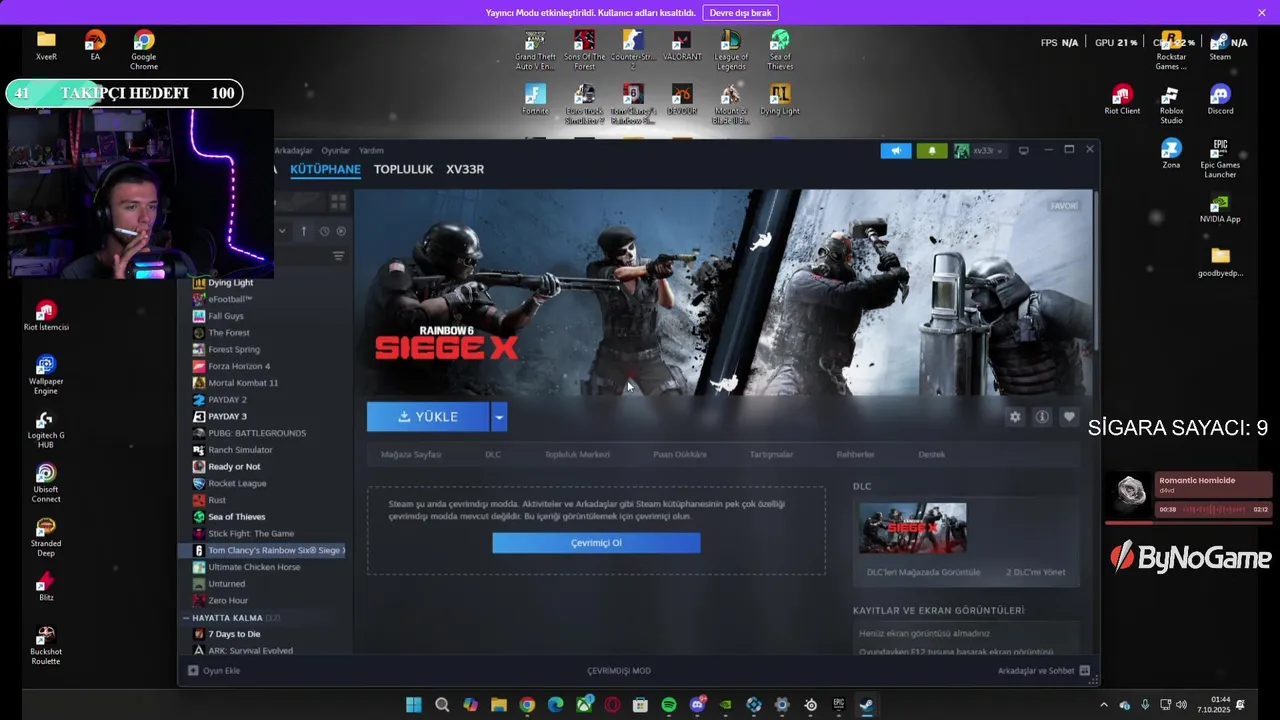Image resolution: width=1280 pixels, height=720 pixels.
Task: Open the Rehberler link
Action: point(856,454)
